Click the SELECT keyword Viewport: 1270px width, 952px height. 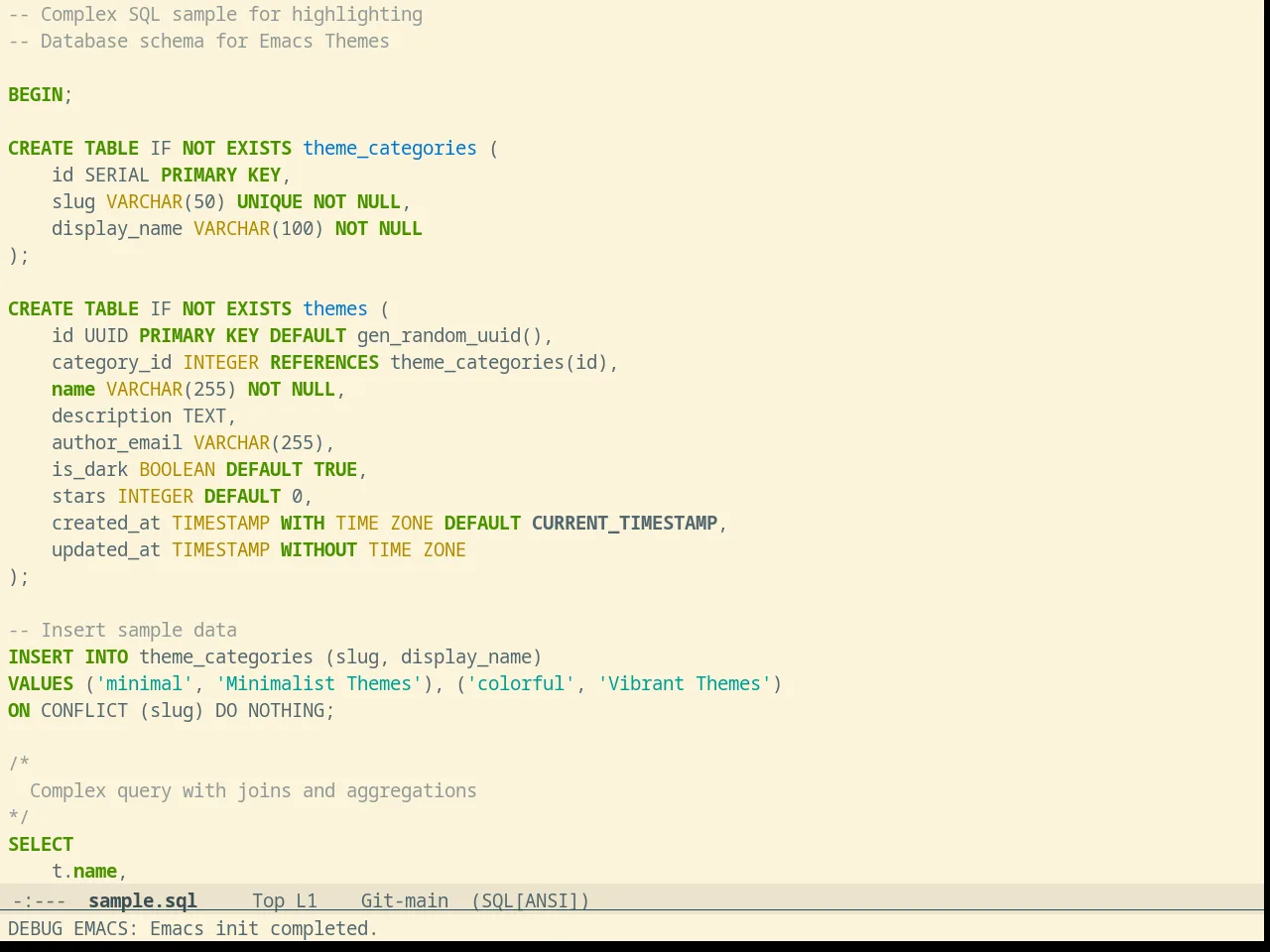coord(41,844)
